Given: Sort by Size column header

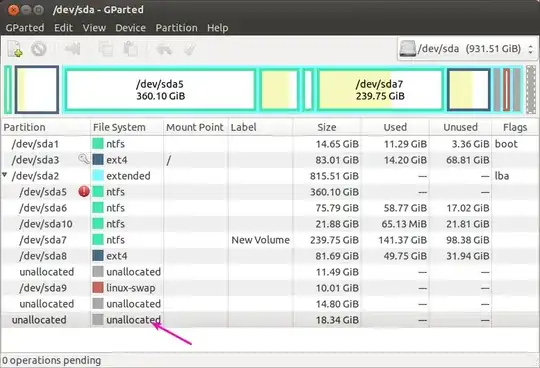Looking at the screenshot, I should click(x=327, y=127).
